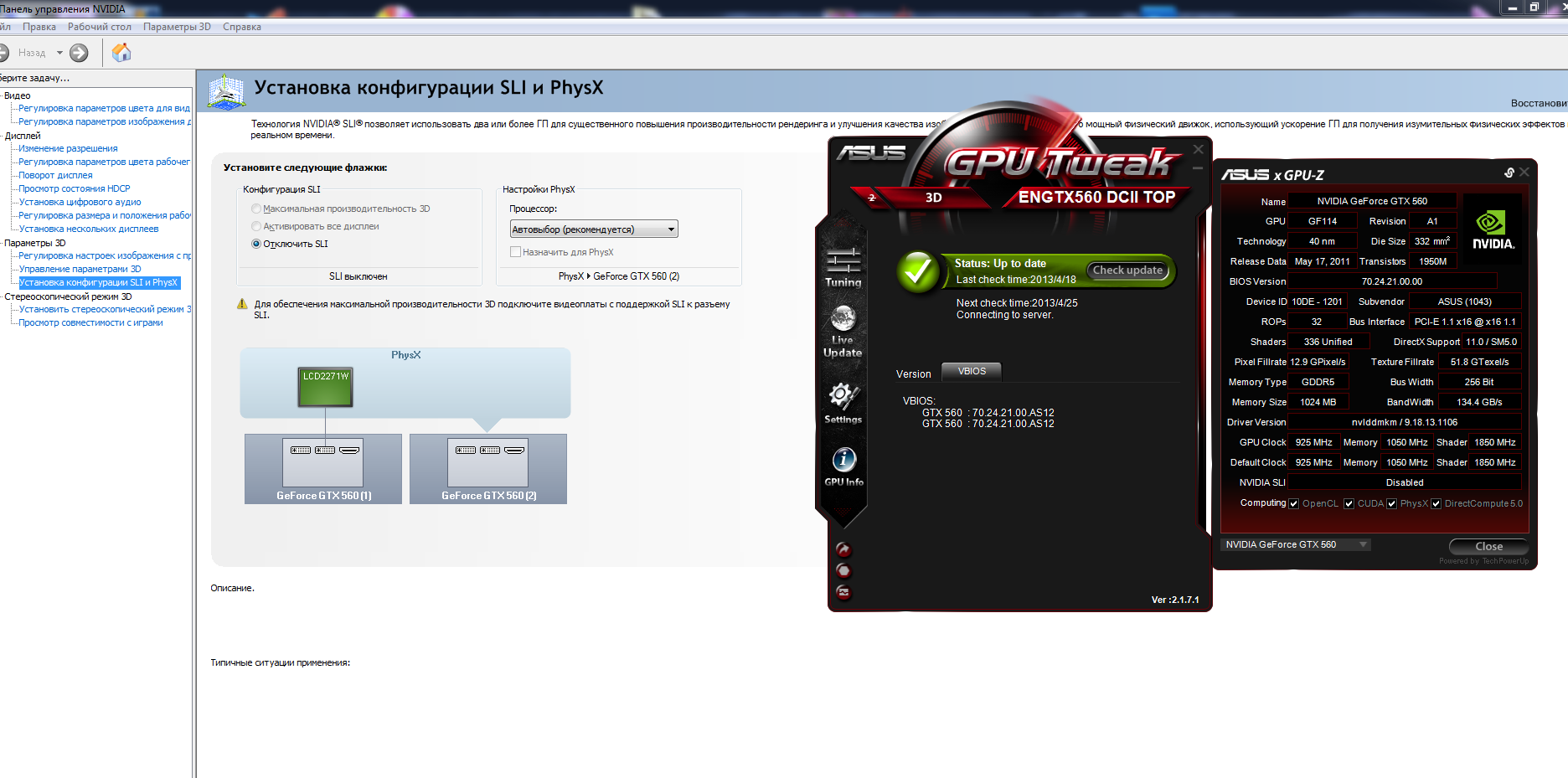The height and width of the screenshot is (778, 1568).
Task: Click the ASUS logo in GPU Tweak
Action: click(871, 152)
